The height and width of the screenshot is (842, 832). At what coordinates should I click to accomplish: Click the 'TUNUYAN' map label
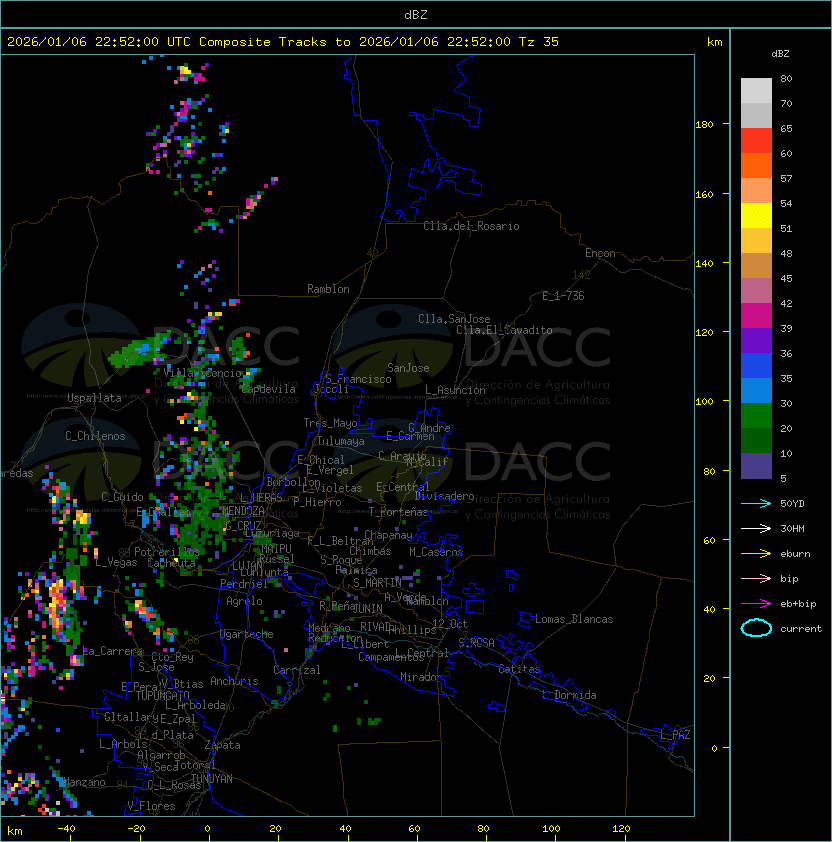(212, 779)
